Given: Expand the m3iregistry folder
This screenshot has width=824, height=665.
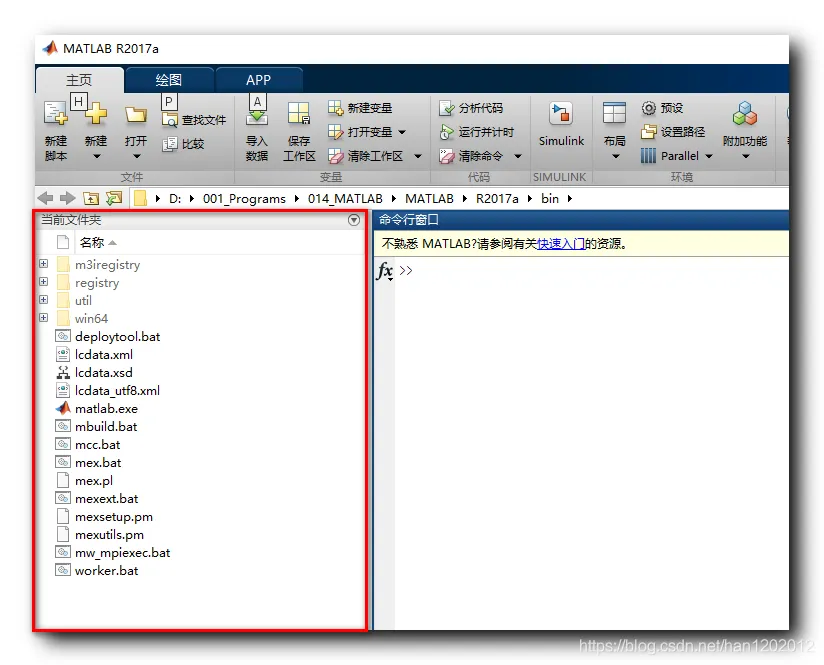Looking at the screenshot, I should [x=44, y=263].
